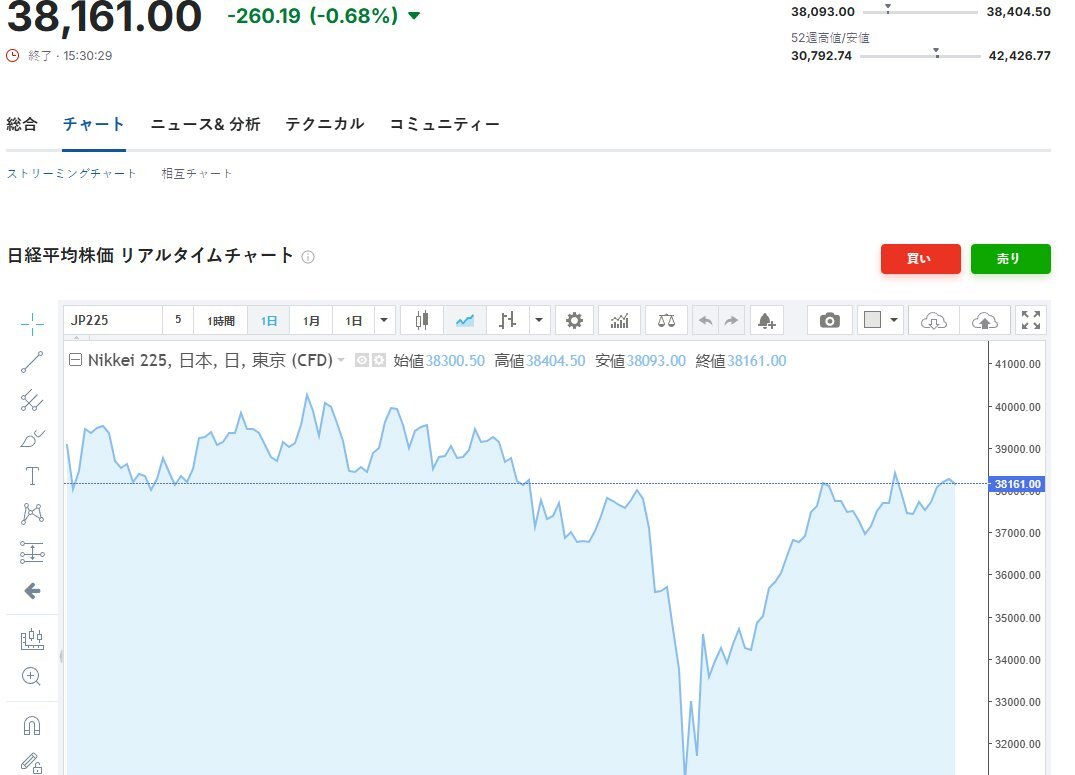Open the ニュース& 分析 tab
Viewport: 1075px width, 775px height.
pyautogui.click(x=205, y=124)
